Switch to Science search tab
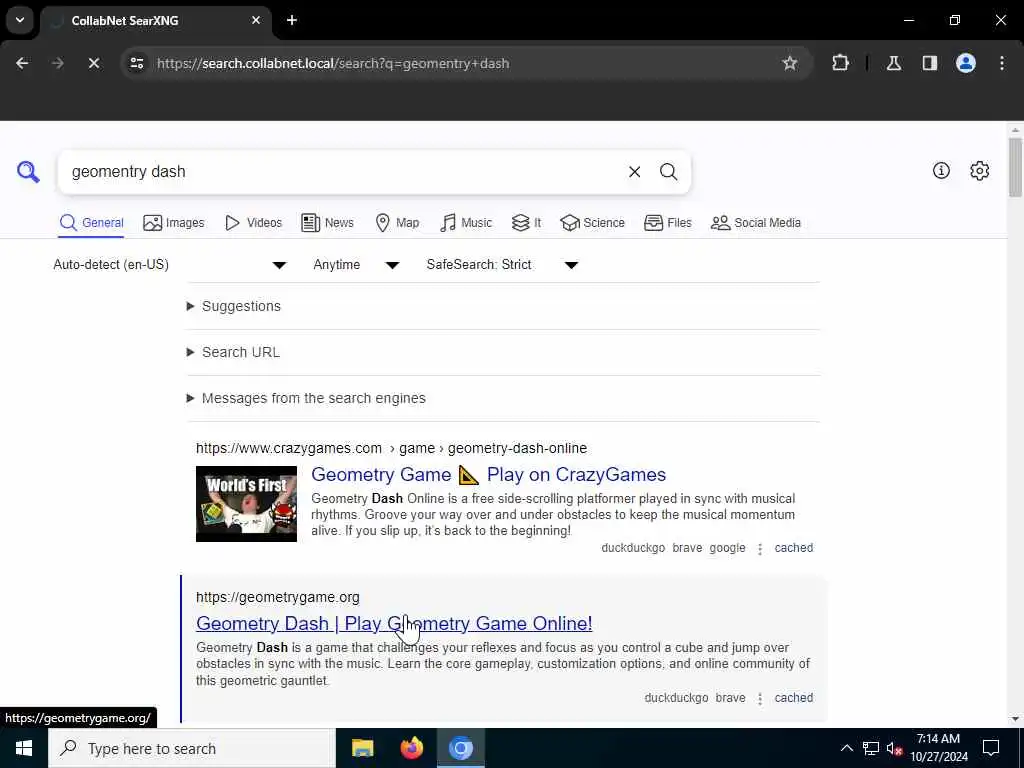 point(592,223)
